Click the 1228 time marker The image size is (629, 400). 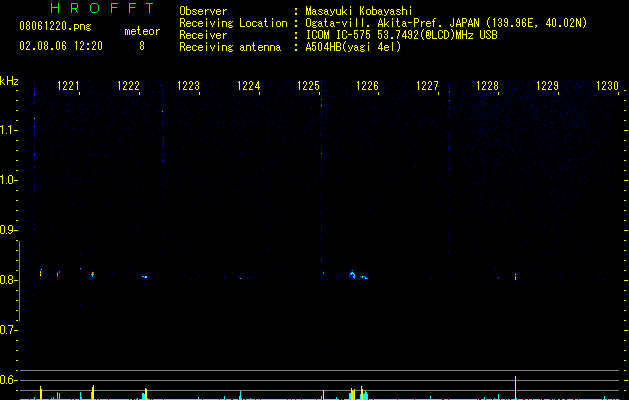pos(487,86)
